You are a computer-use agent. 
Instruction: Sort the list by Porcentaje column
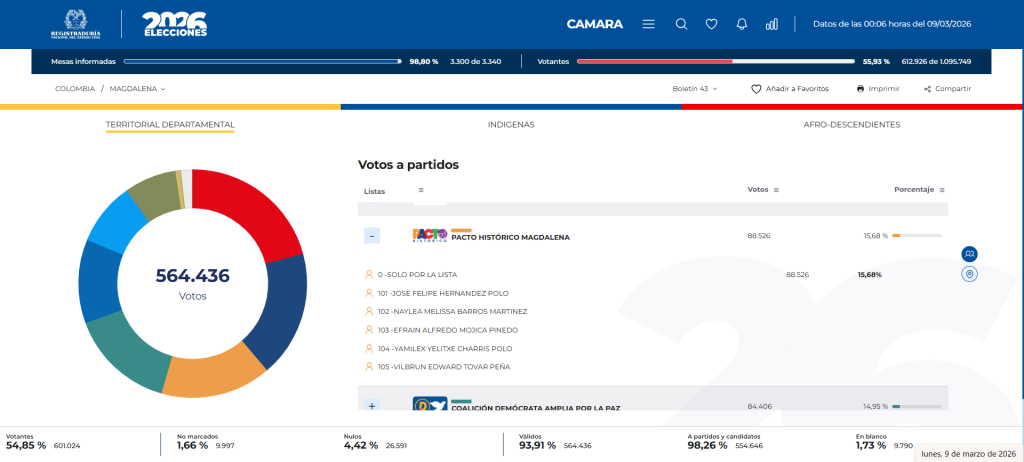[x=942, y=190]
